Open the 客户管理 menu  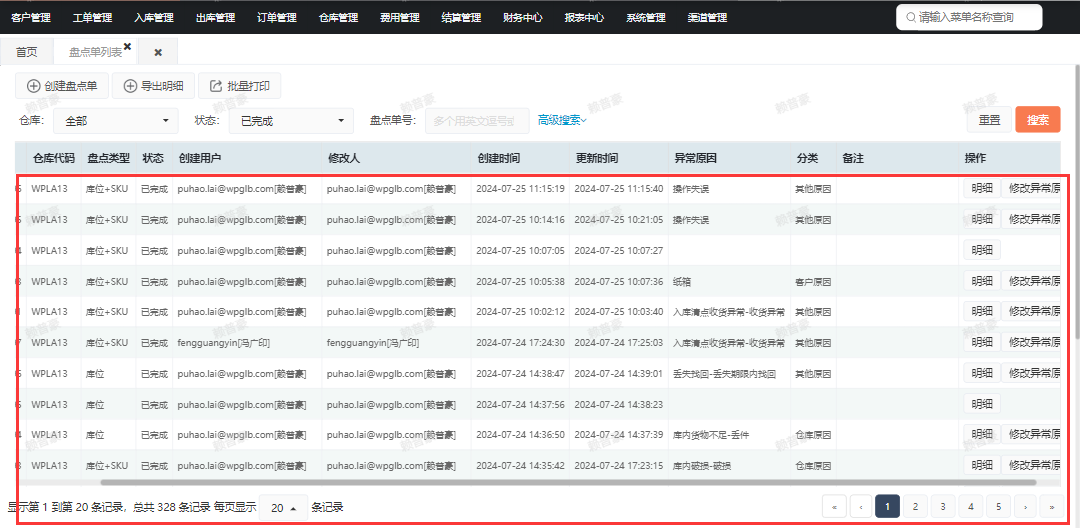click(x=31, y=18)
